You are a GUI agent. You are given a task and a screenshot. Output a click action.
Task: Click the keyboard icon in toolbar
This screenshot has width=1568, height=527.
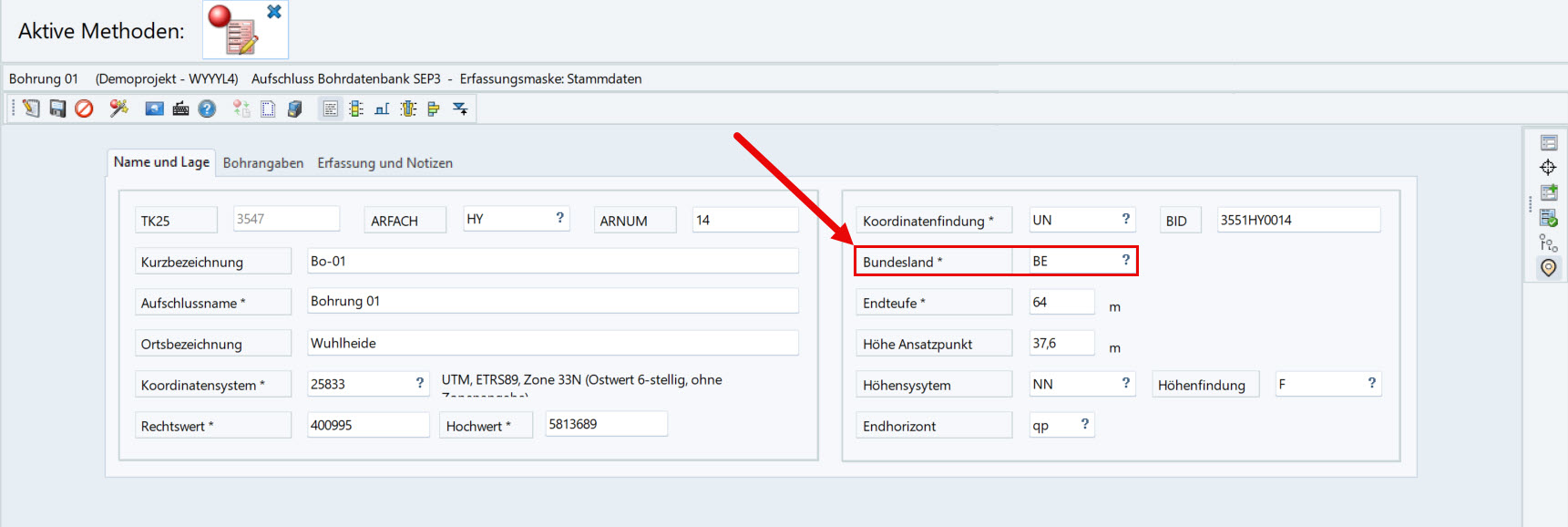[180, 108]
